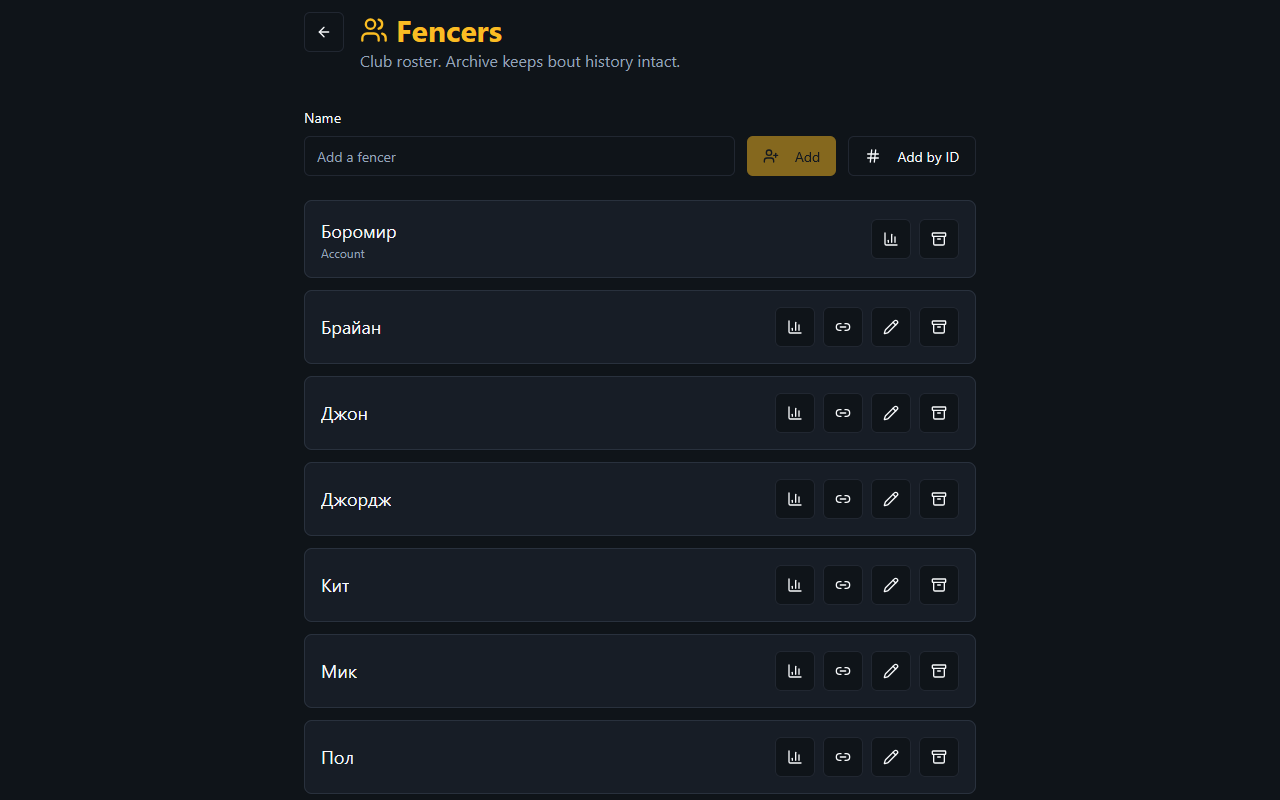Image resolution: width=1280 pixels, height=800 pixels.
Task: Open stats chart for Боромир
Action: point(891,239)
